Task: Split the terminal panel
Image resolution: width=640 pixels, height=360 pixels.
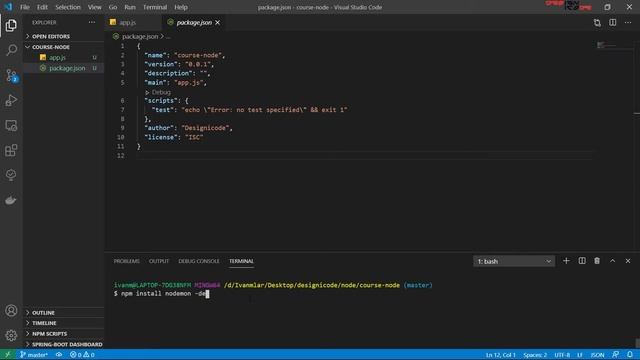Action: coord(582,261)
